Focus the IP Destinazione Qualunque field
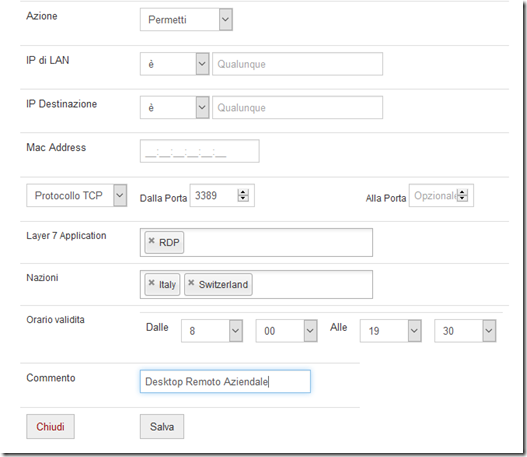Viewport: 527px width, 457px height. click(297, 108)
